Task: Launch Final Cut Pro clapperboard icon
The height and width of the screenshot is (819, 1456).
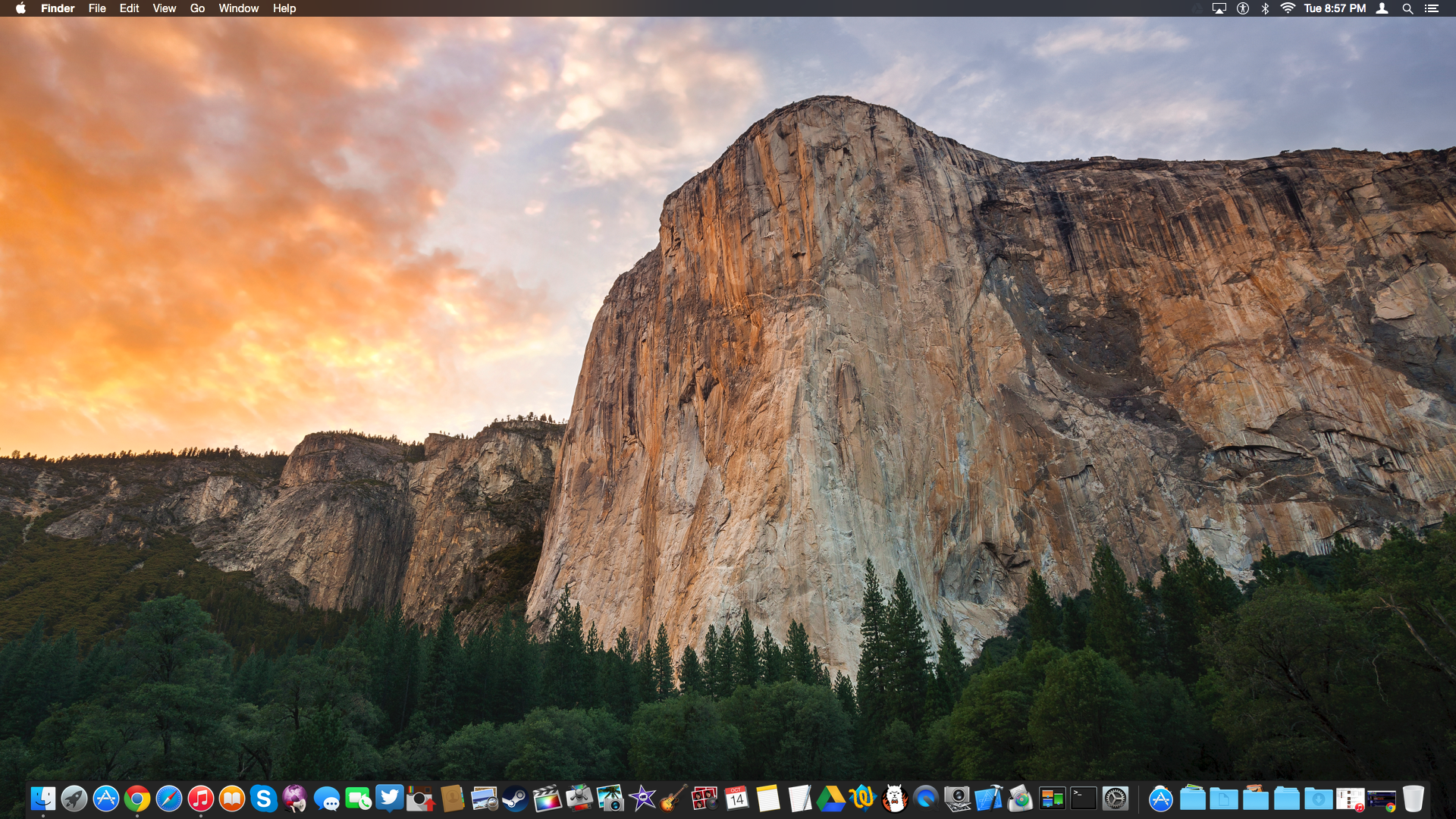Action: (x=546, y=799)
